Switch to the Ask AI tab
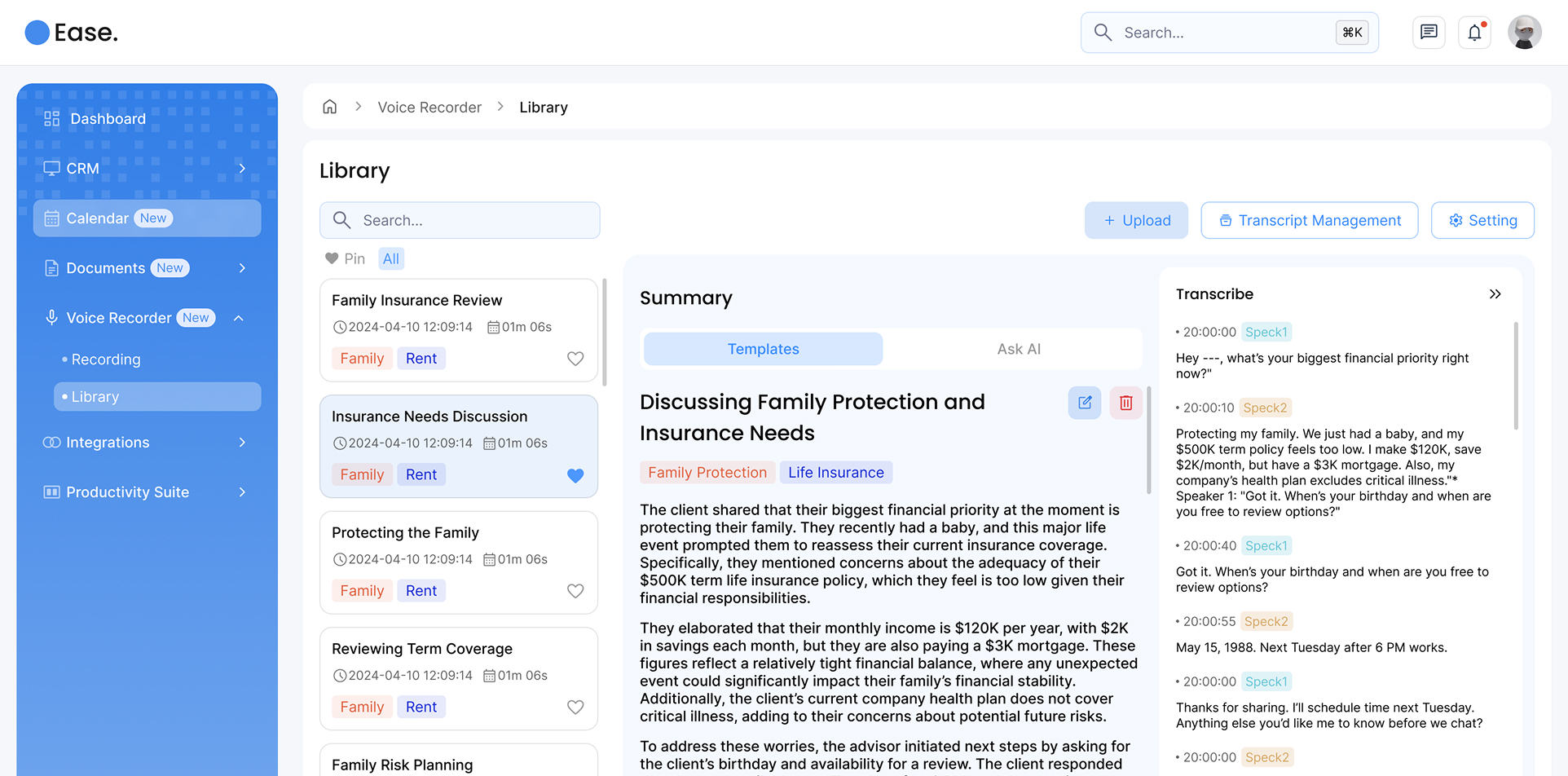 (1019, 349)
